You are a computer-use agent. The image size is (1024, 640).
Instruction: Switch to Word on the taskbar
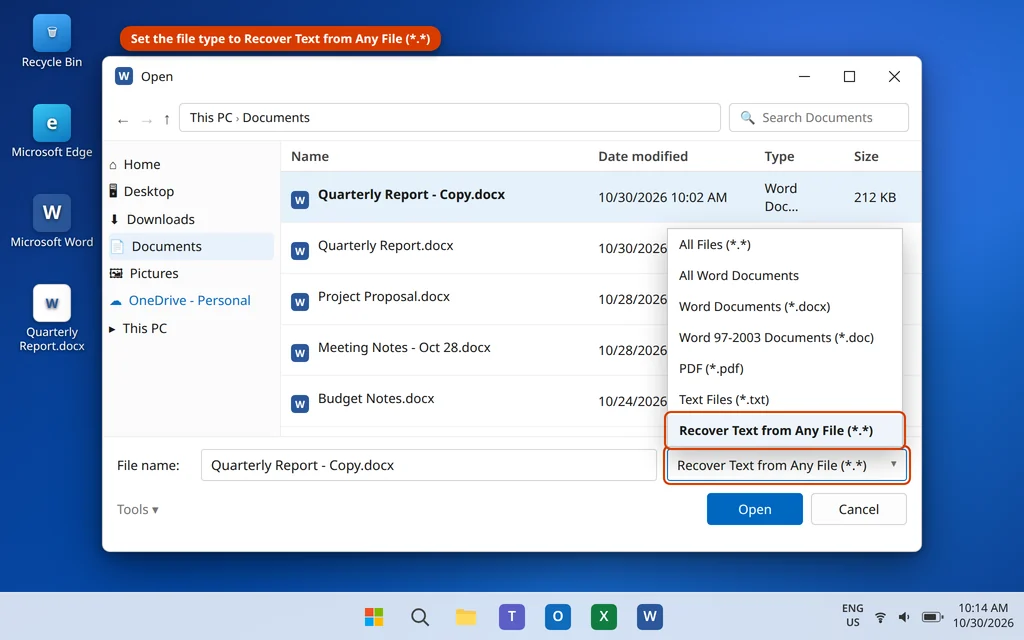tap(650, 616)
